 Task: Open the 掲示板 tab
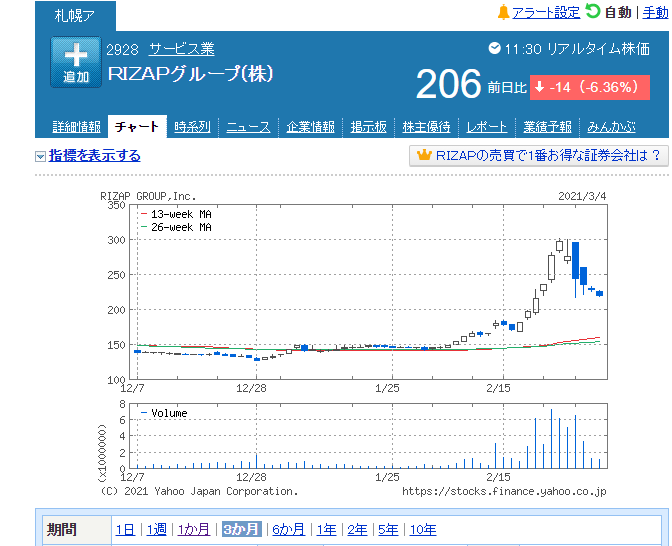point(369,127)
